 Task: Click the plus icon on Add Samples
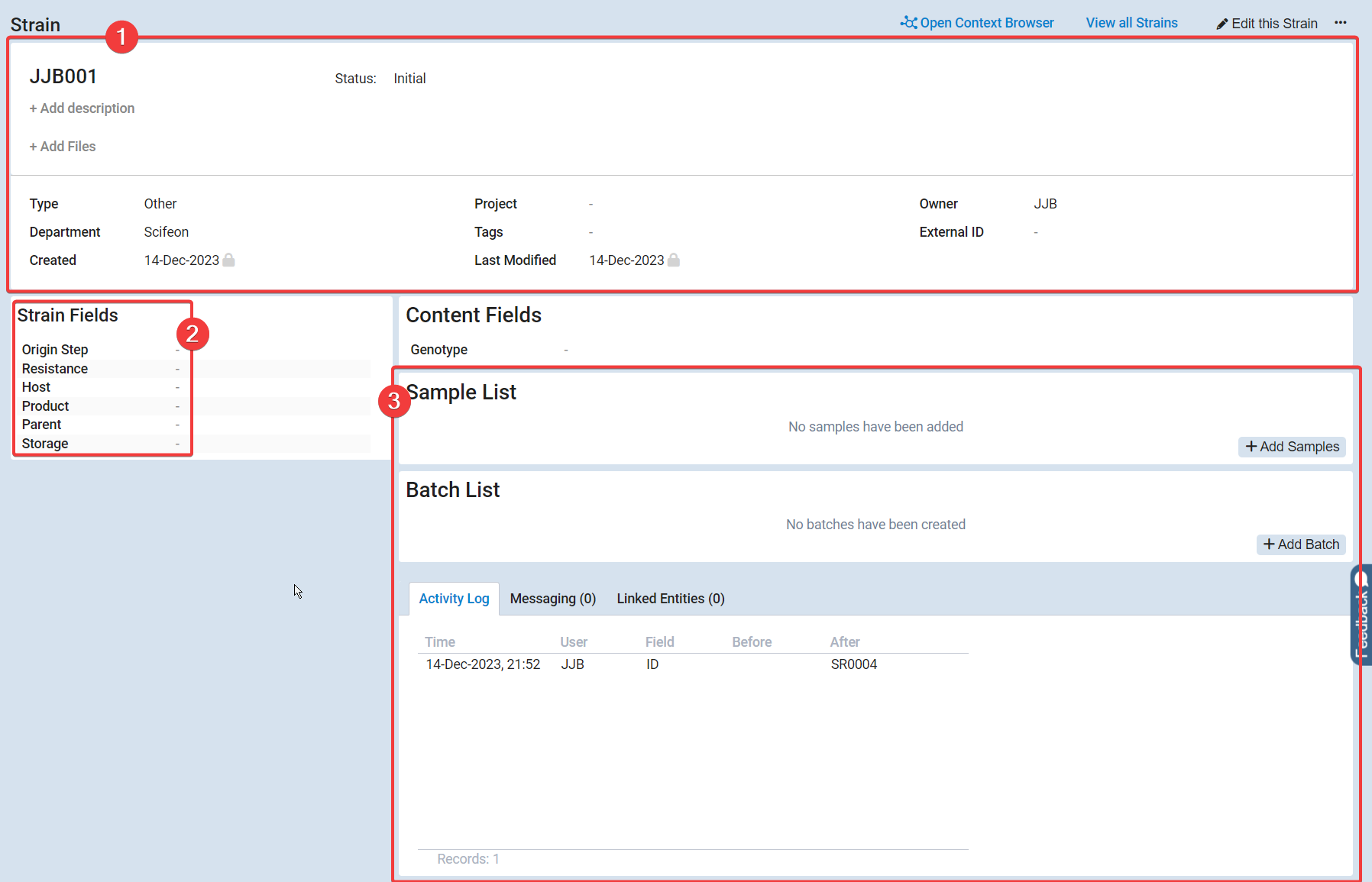pyautogui.click(x=1251, y=447)
